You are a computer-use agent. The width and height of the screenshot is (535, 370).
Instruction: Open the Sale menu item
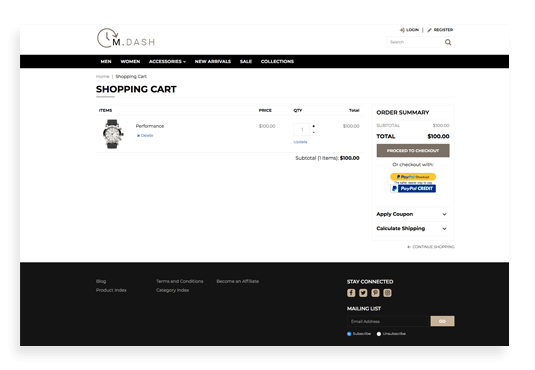click(x=246, y=61)
